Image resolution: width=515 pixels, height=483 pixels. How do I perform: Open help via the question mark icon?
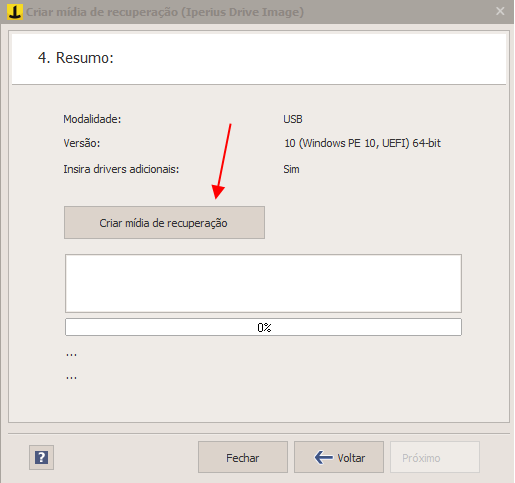[41, 457]
